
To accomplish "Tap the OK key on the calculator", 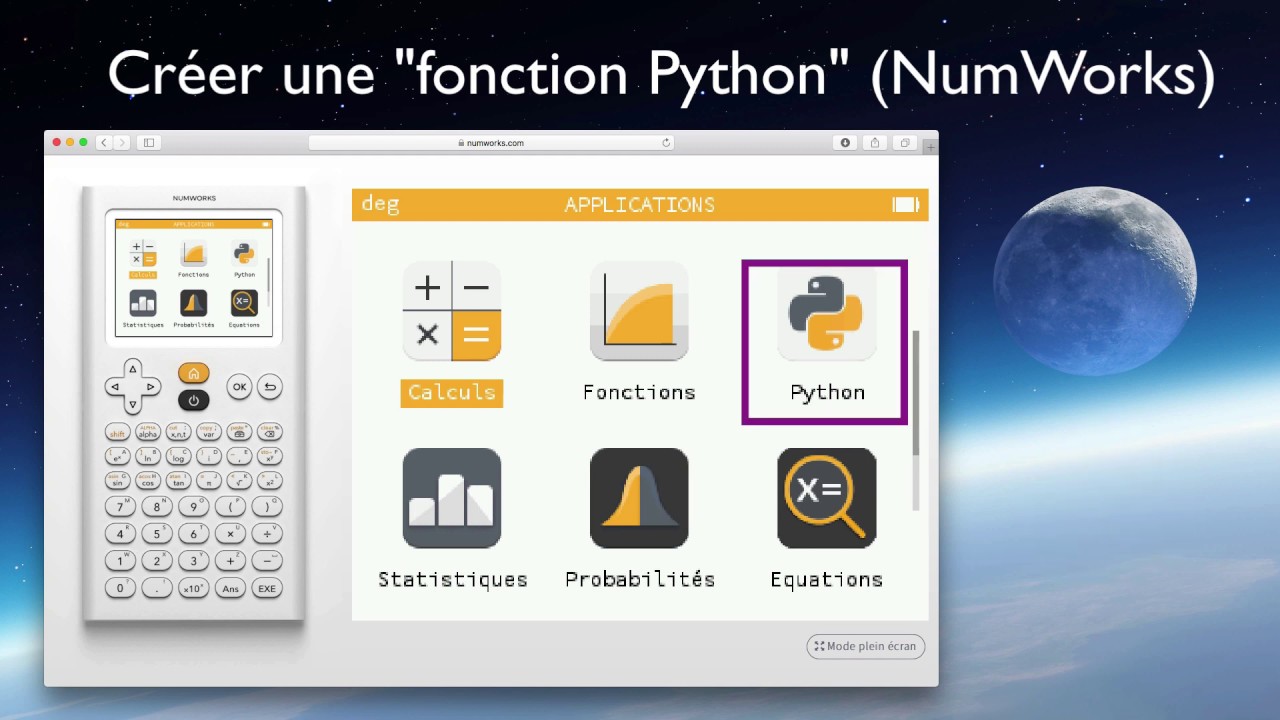I will pos(239,387).
